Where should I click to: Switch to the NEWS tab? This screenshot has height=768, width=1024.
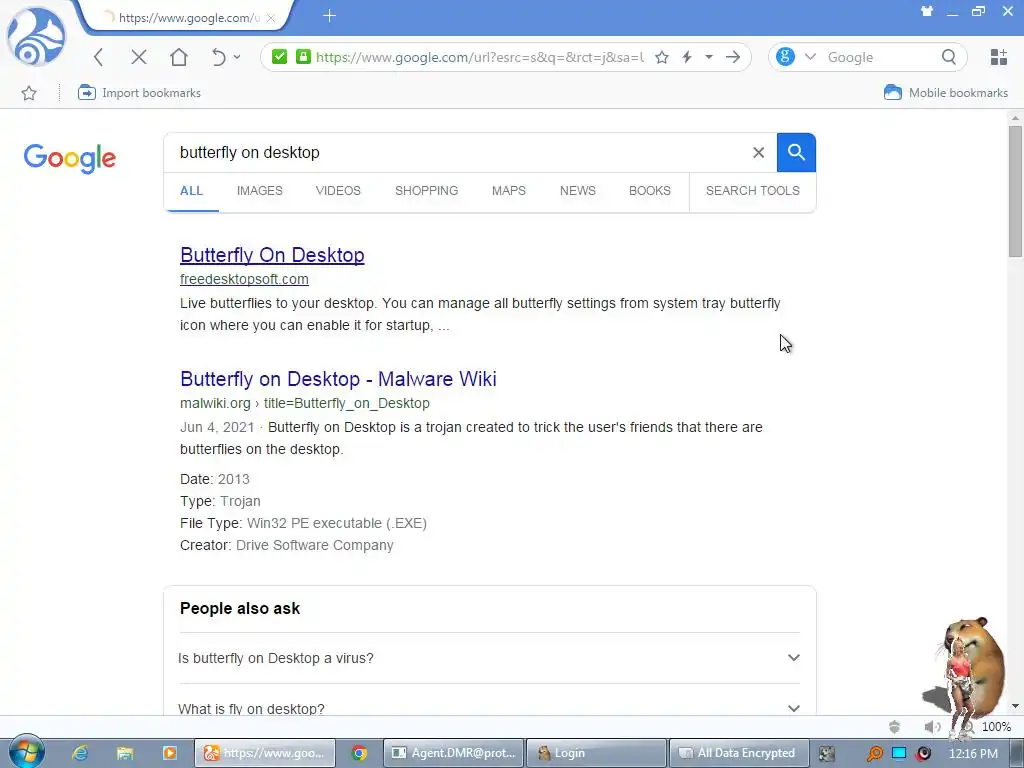click(x=577, y=191)
